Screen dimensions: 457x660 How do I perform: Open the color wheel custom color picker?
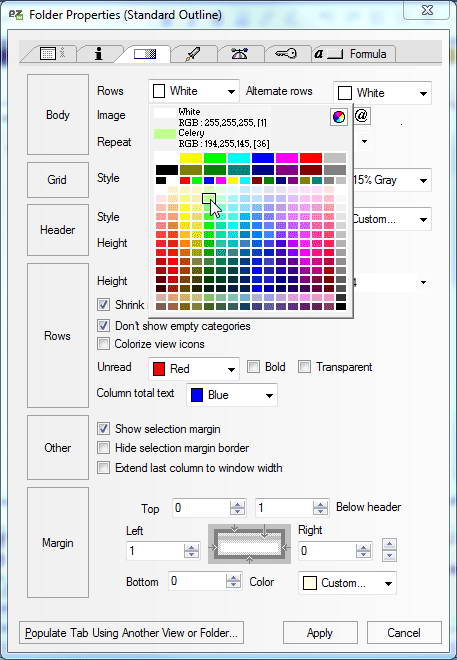pyautogui.click(x=339, y=117)
